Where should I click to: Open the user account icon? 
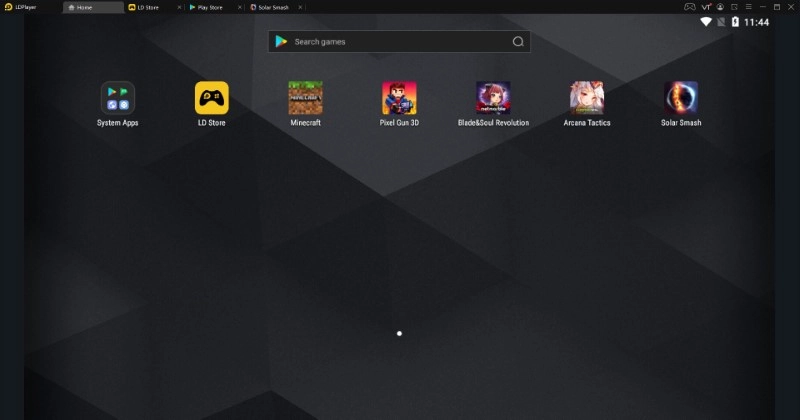click(x=722, y=7)
